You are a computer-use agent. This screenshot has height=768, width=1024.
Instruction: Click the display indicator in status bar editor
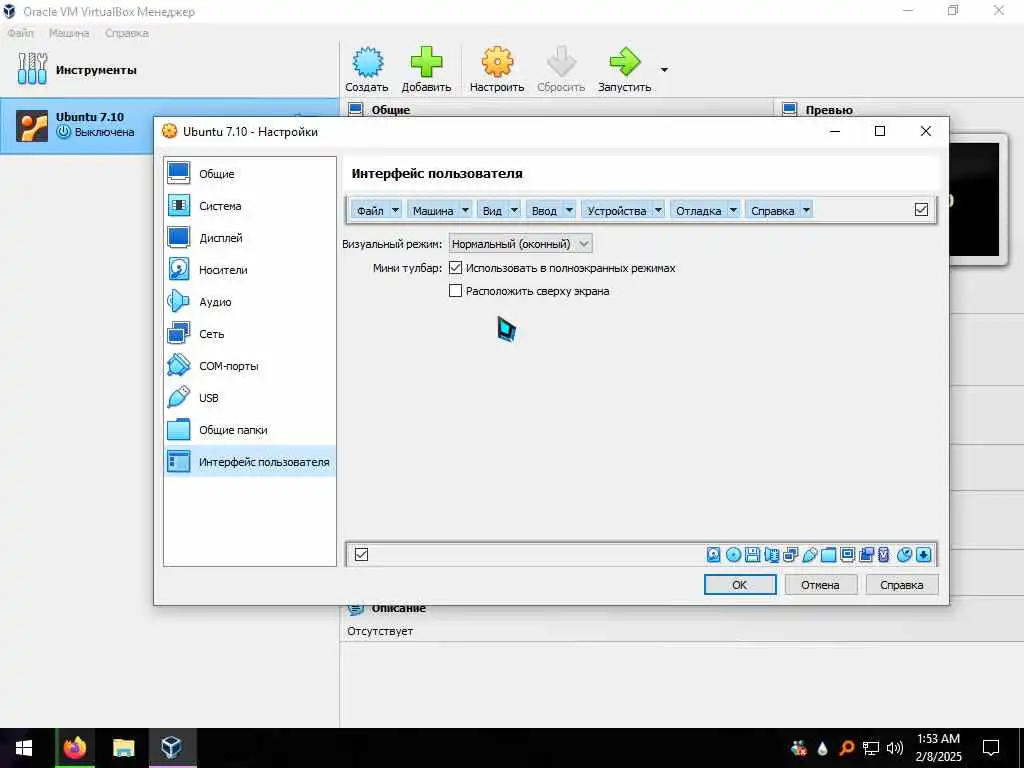[x=848, y=554]
